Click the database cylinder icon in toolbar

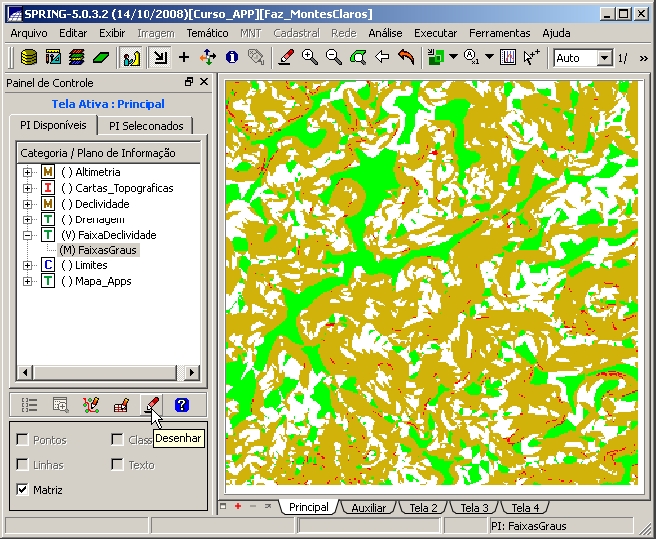(x=29, y=58)
